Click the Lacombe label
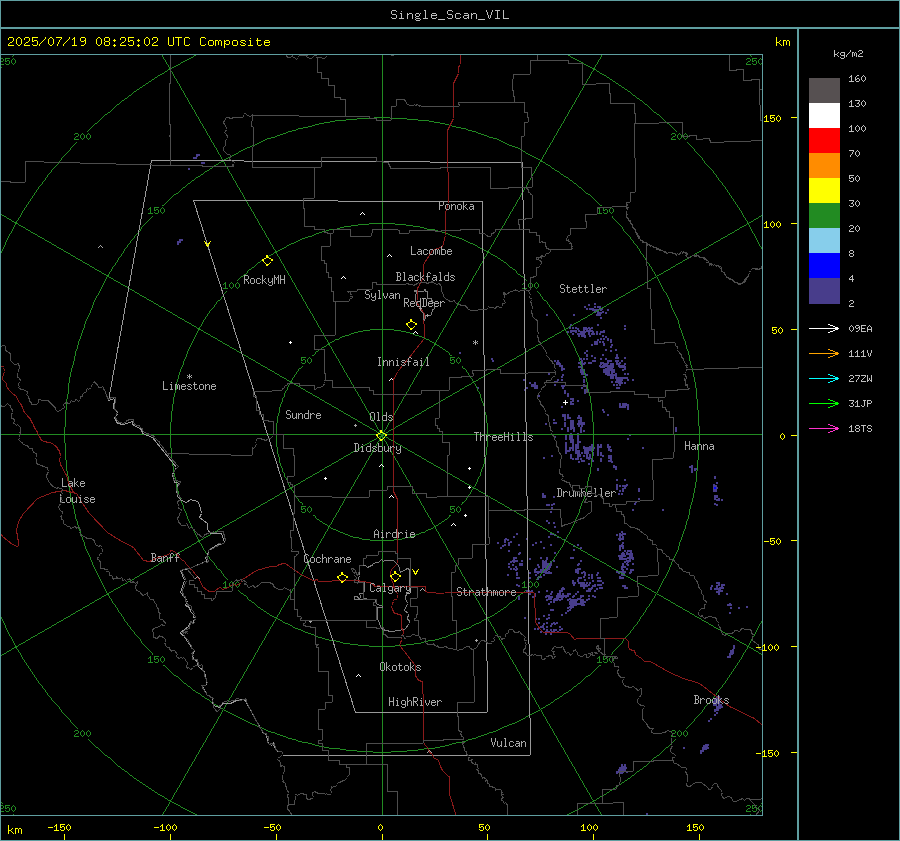Screen dimensions: 900x841 click(431, 251)
